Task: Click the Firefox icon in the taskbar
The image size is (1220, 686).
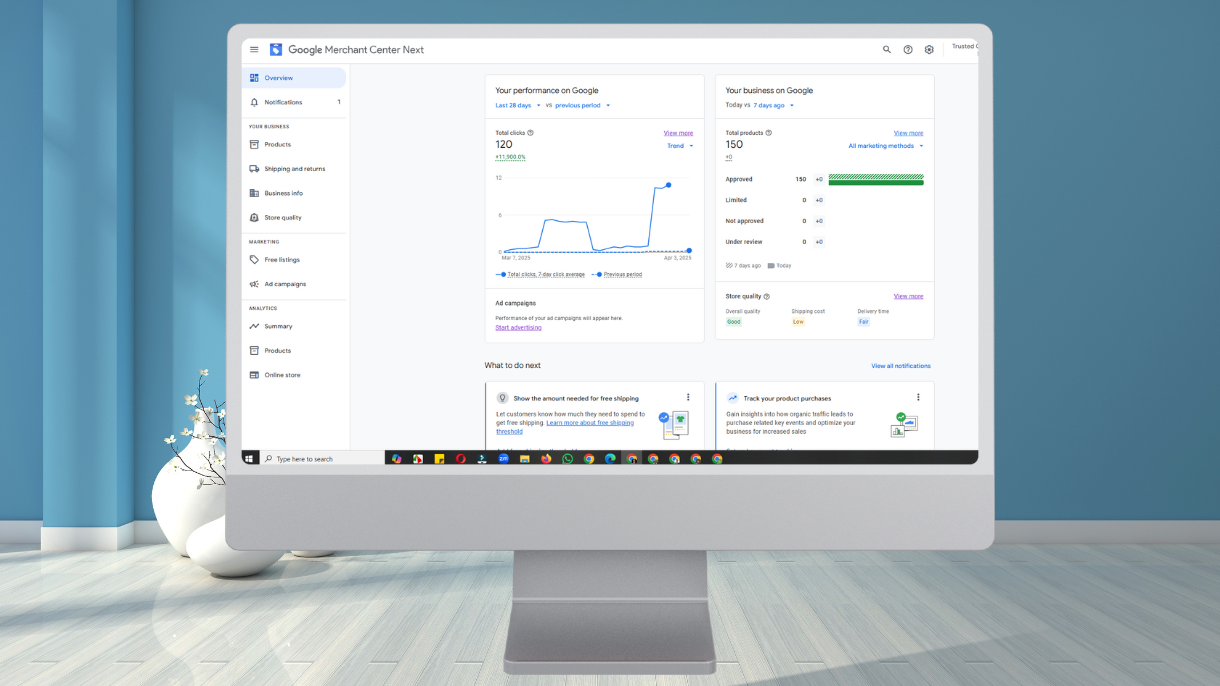Action: (546, 459)
